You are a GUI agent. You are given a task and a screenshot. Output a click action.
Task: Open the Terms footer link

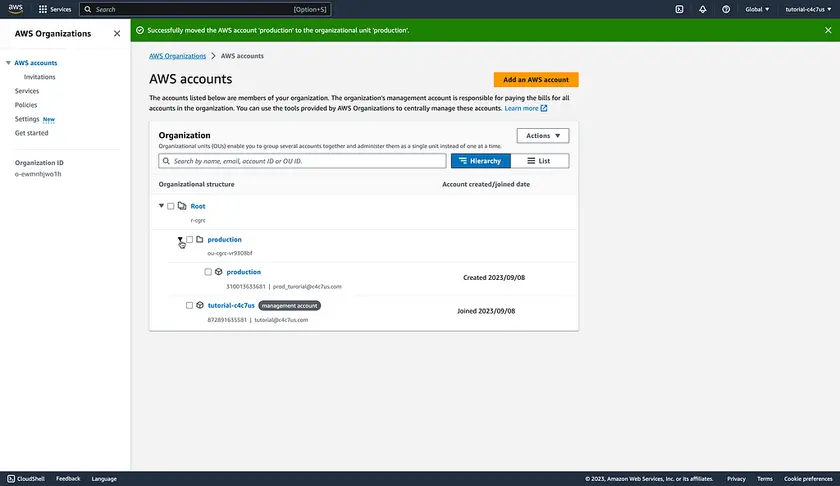[x=764, y=478]
